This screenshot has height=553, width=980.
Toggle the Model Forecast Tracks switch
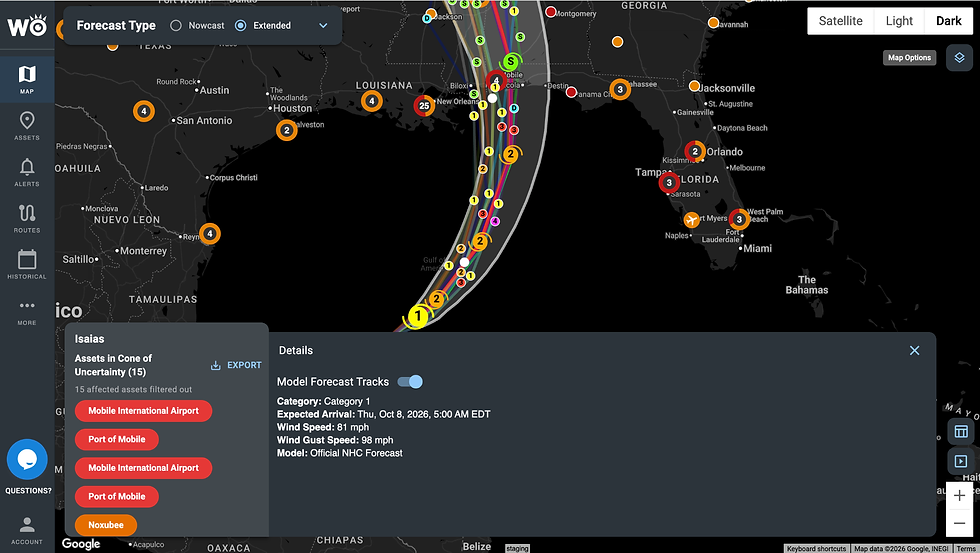point(410,382)
